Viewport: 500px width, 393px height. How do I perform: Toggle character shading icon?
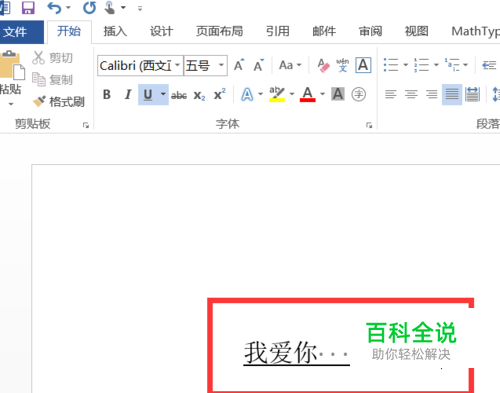pos(338,94)
